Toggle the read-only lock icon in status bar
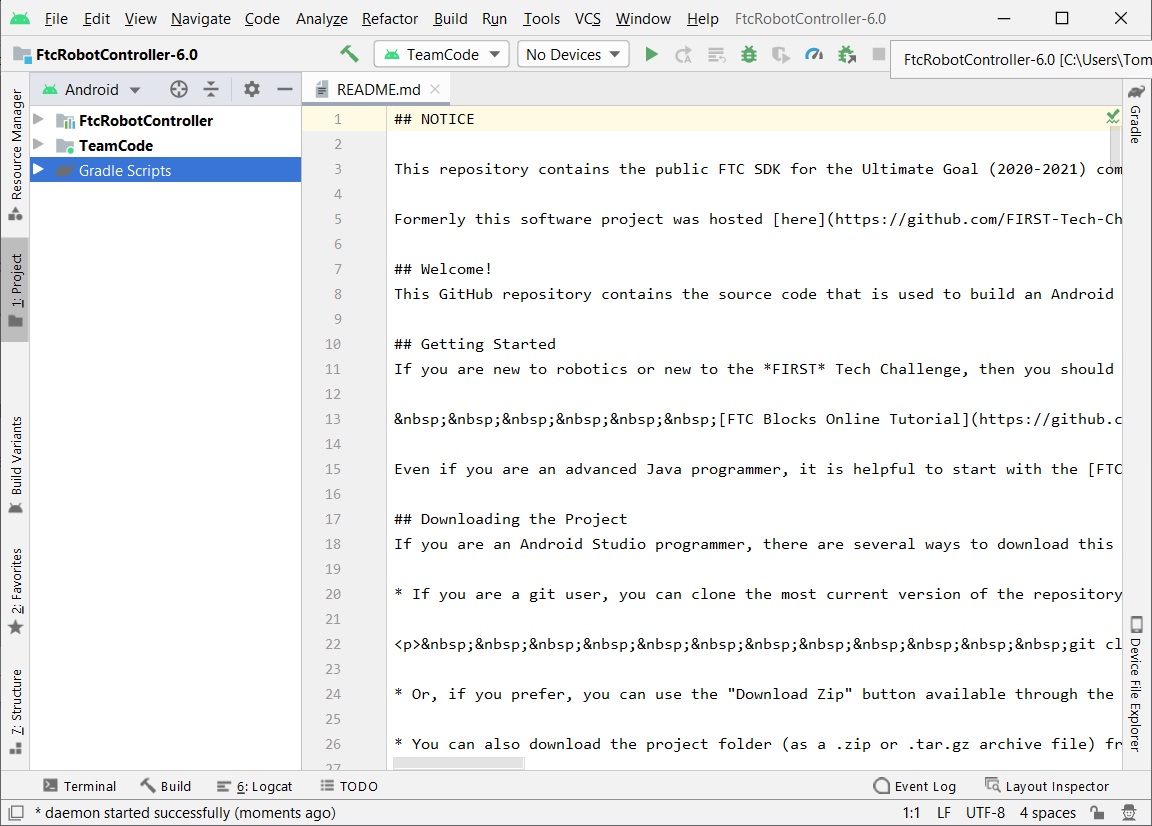The height and width of the screenshot is (826, 1152). (x=1097, y=813)
